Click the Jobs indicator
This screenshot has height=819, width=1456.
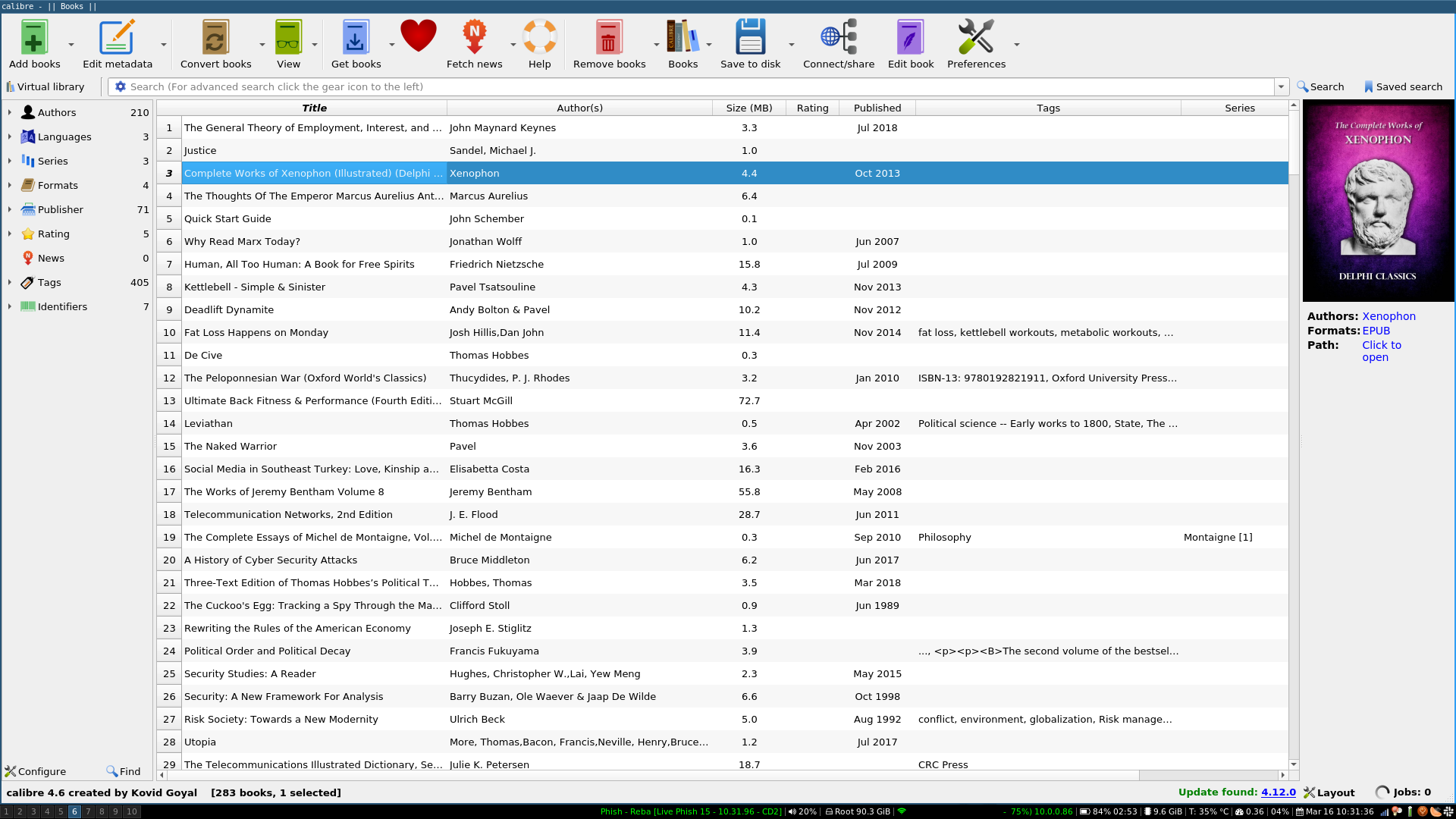tap(1403, 792)
